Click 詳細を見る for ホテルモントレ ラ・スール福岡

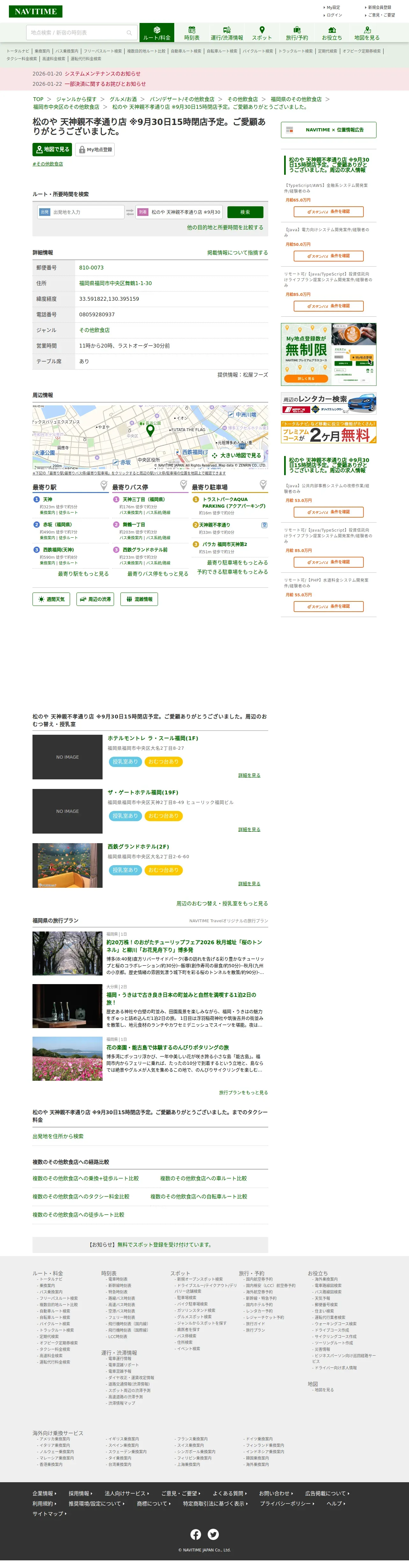[x=249, y=776]
